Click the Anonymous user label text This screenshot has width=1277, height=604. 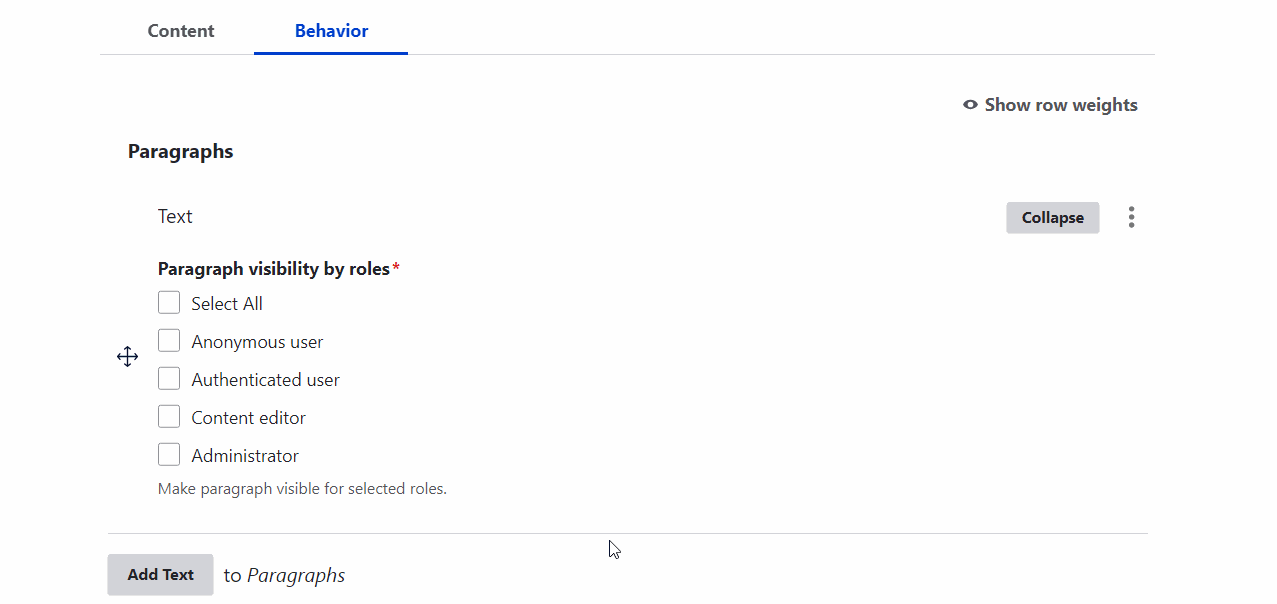point(257,340)
